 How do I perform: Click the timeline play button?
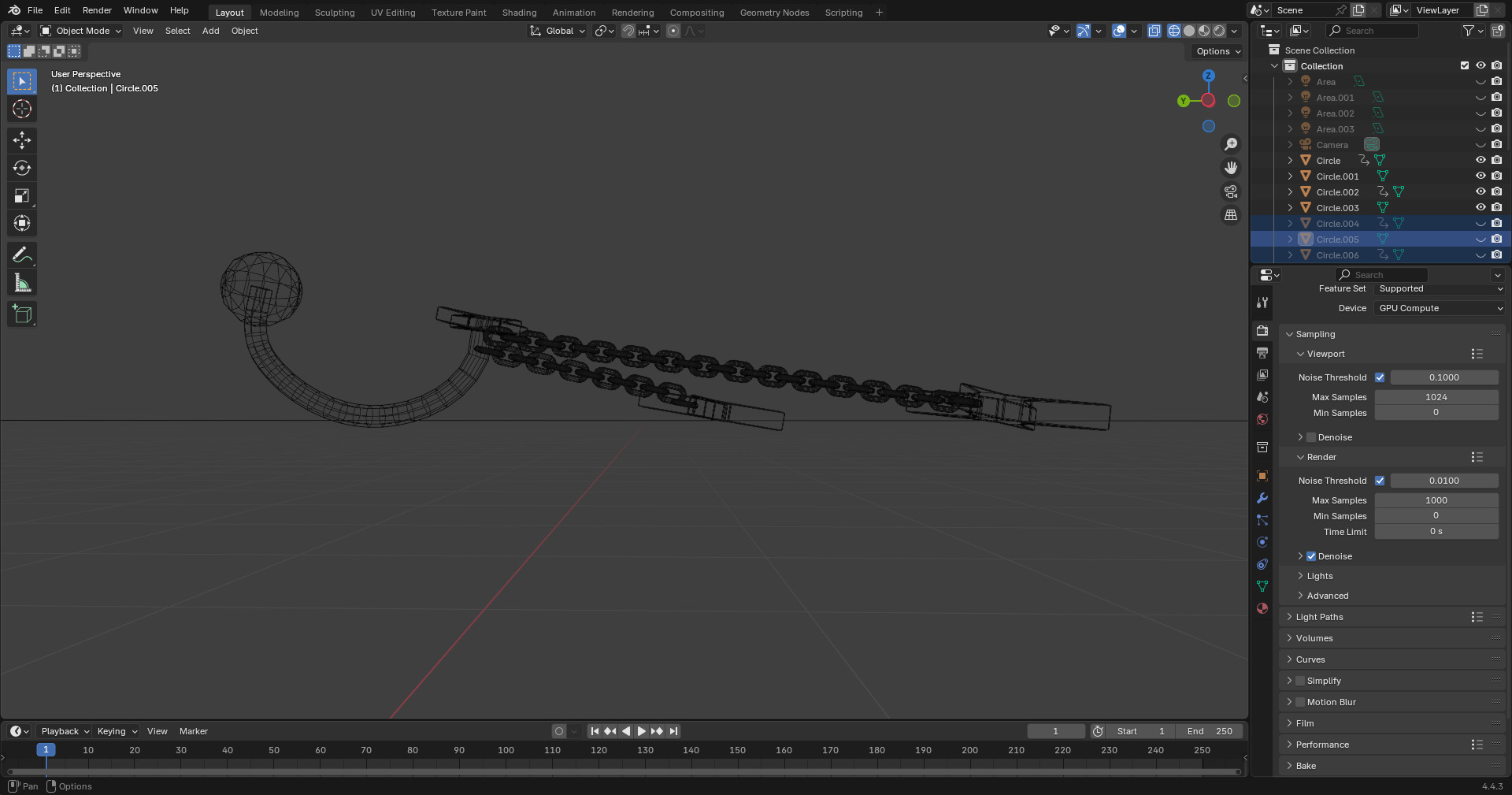point(642,731)
